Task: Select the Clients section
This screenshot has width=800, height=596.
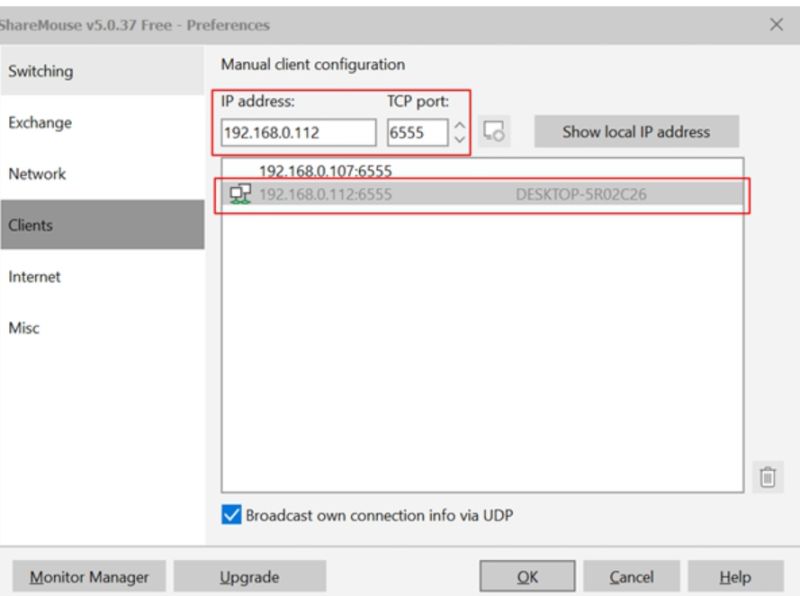Action: pyautogui.click(x=102, y=225)
